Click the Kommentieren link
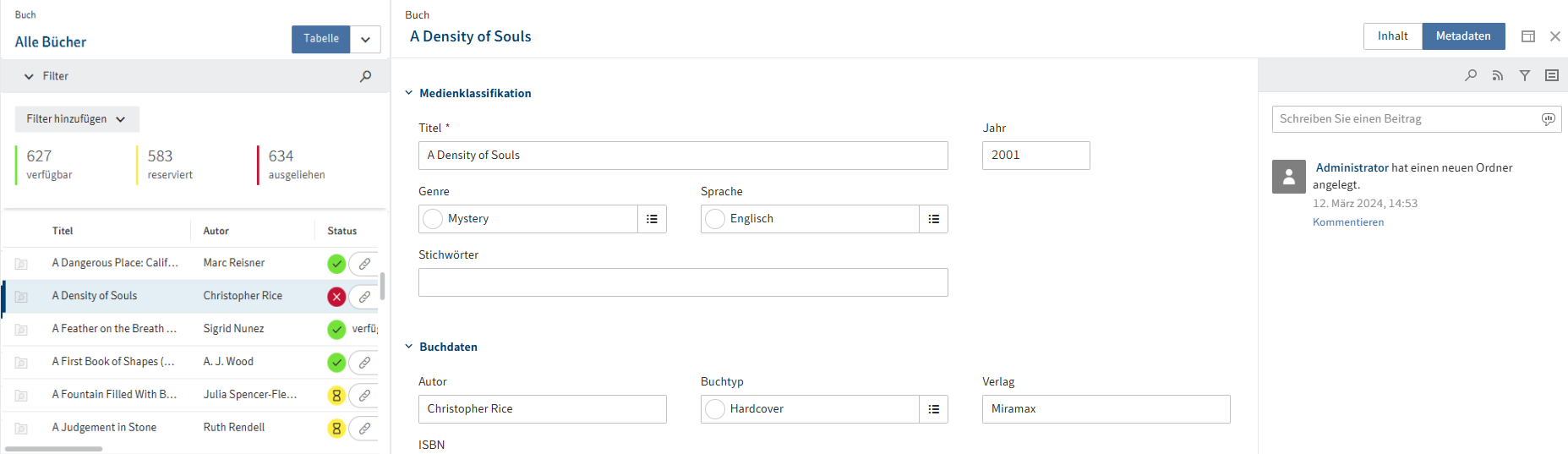The image size is (1568, 454). pyautogui.click(x=1348, y=222)
